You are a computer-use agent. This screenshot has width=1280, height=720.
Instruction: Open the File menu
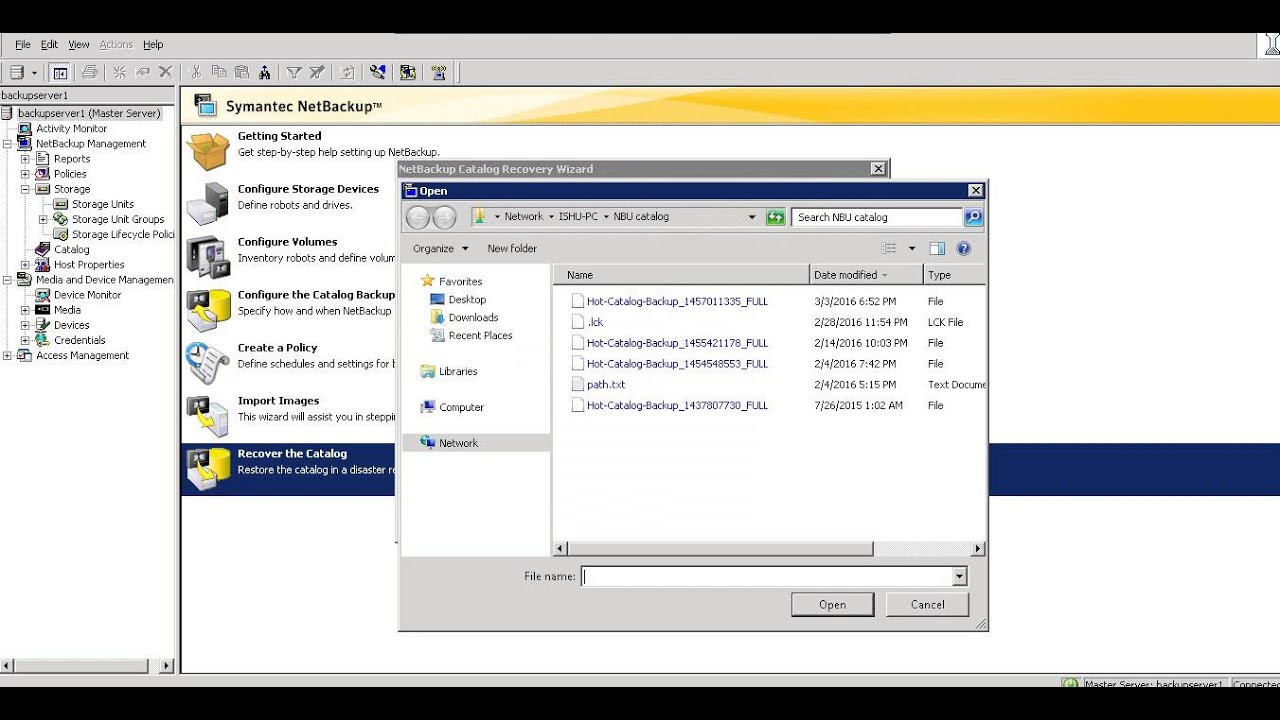point(22,45)
